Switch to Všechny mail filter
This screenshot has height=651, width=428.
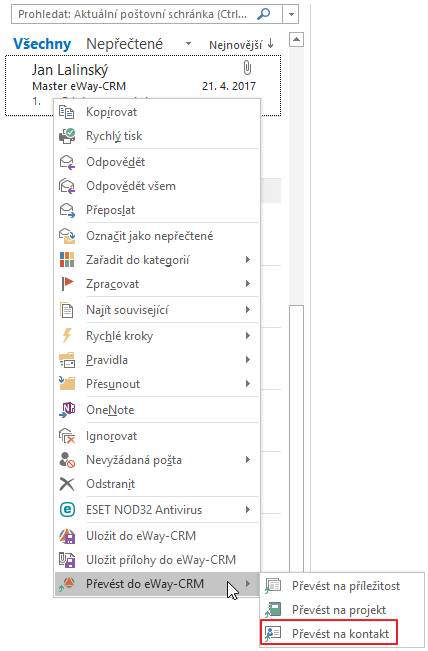42,44
